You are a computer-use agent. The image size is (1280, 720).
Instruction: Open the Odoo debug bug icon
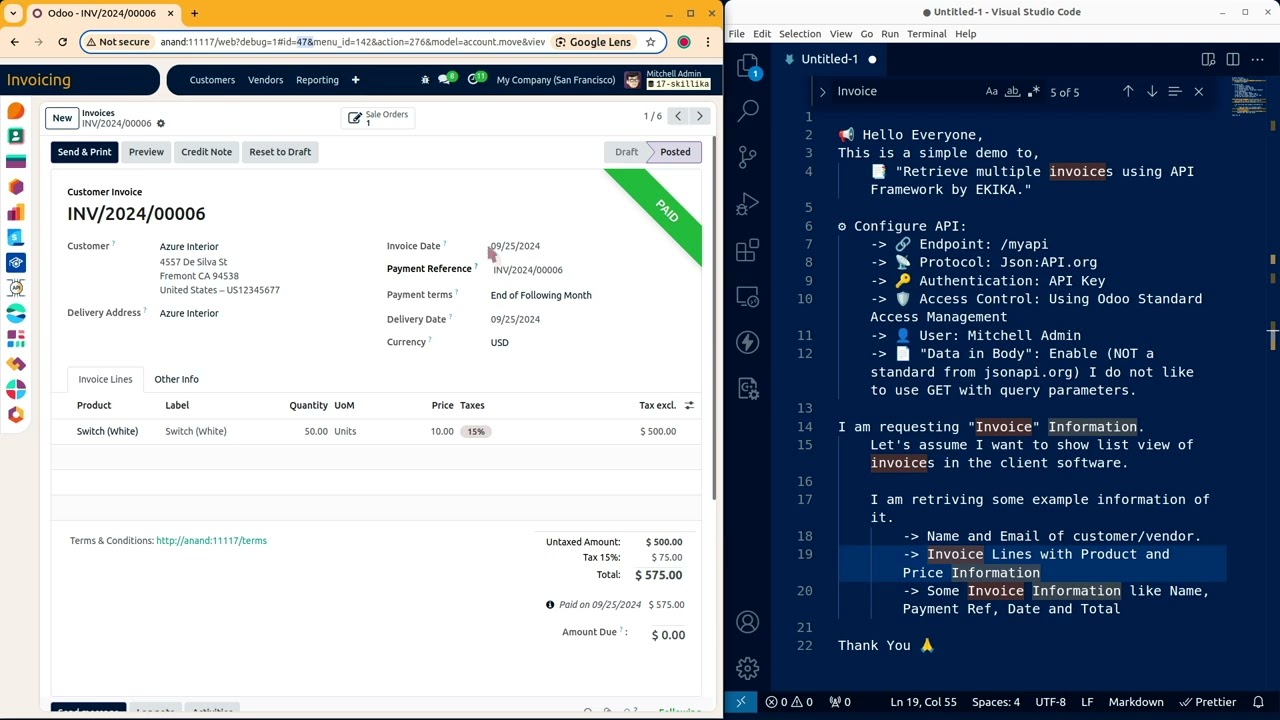pos(426,80)
